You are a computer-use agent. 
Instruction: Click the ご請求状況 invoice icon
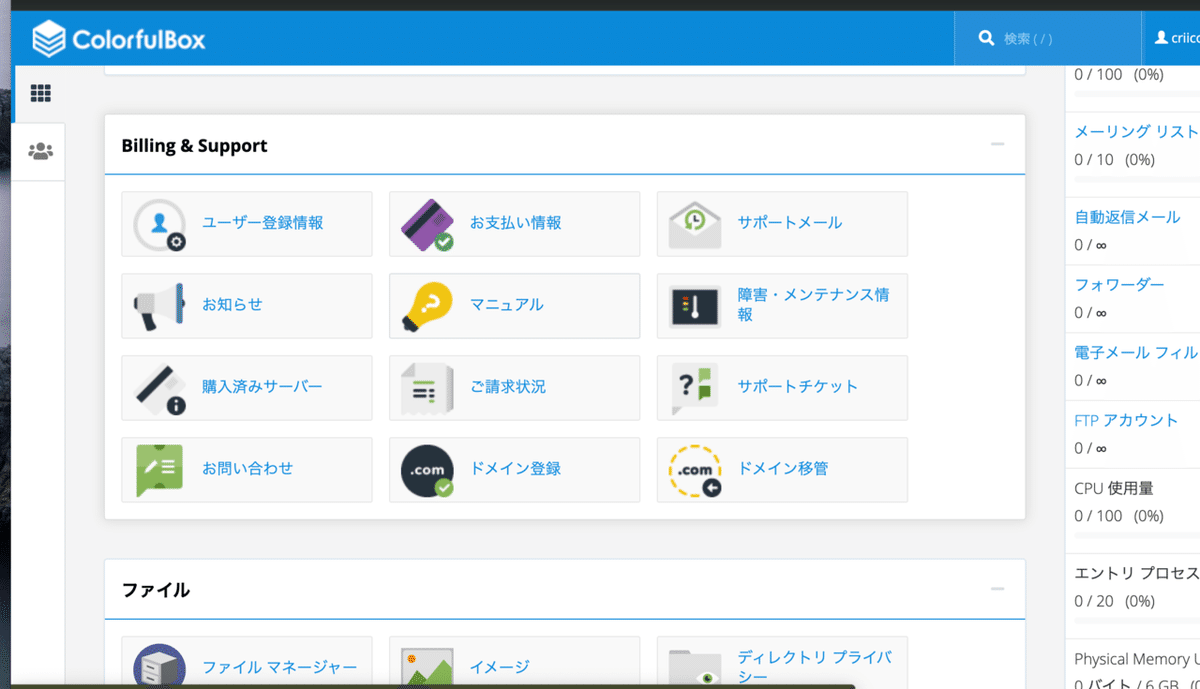(428, 387)
